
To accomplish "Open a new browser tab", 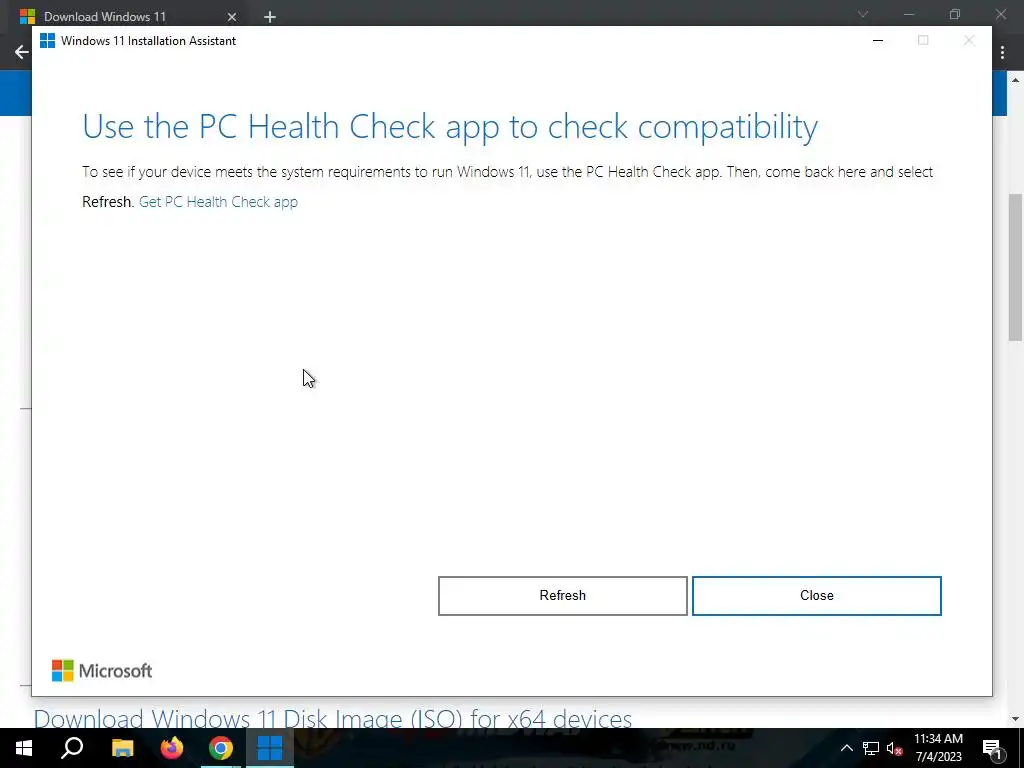I will click(270, 17).
